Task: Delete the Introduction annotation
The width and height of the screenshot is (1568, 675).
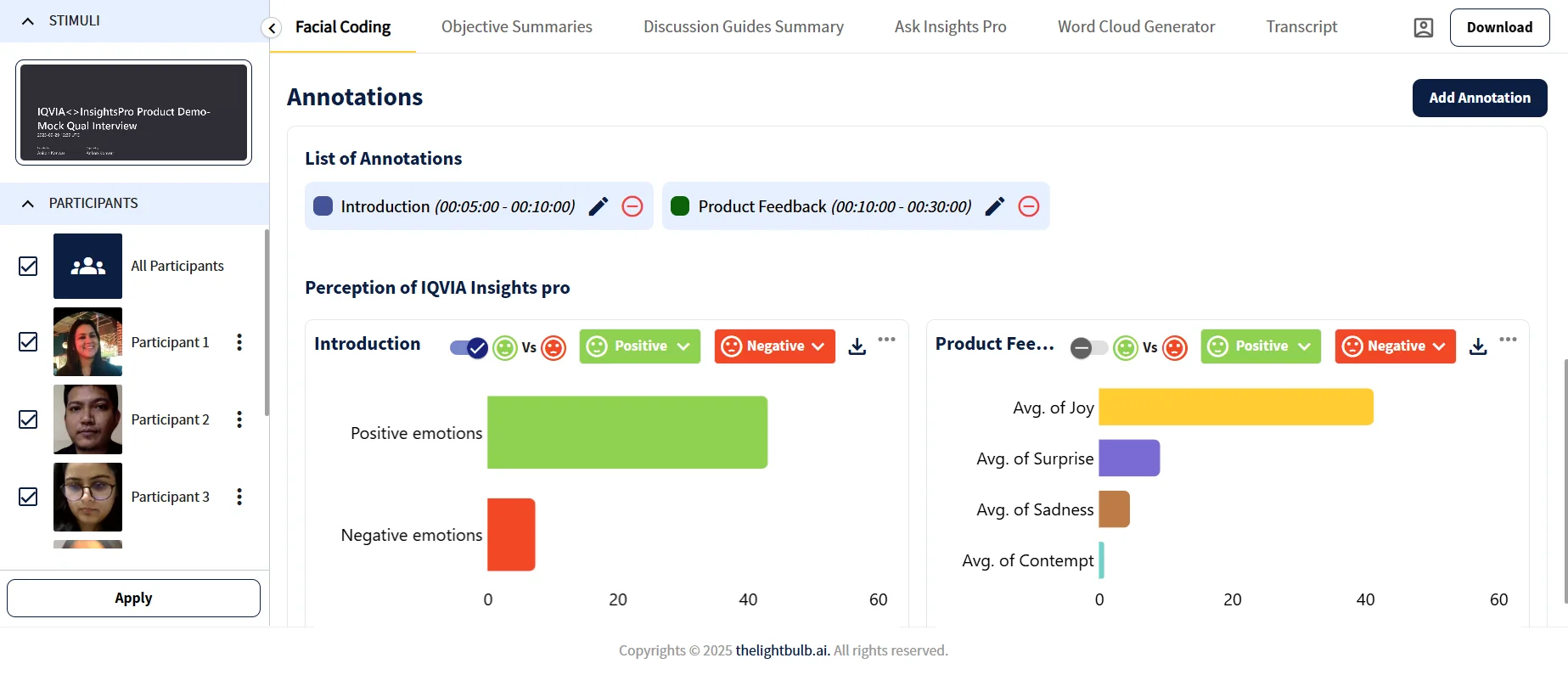Action: pyautogui.click(x=632, y=206)
